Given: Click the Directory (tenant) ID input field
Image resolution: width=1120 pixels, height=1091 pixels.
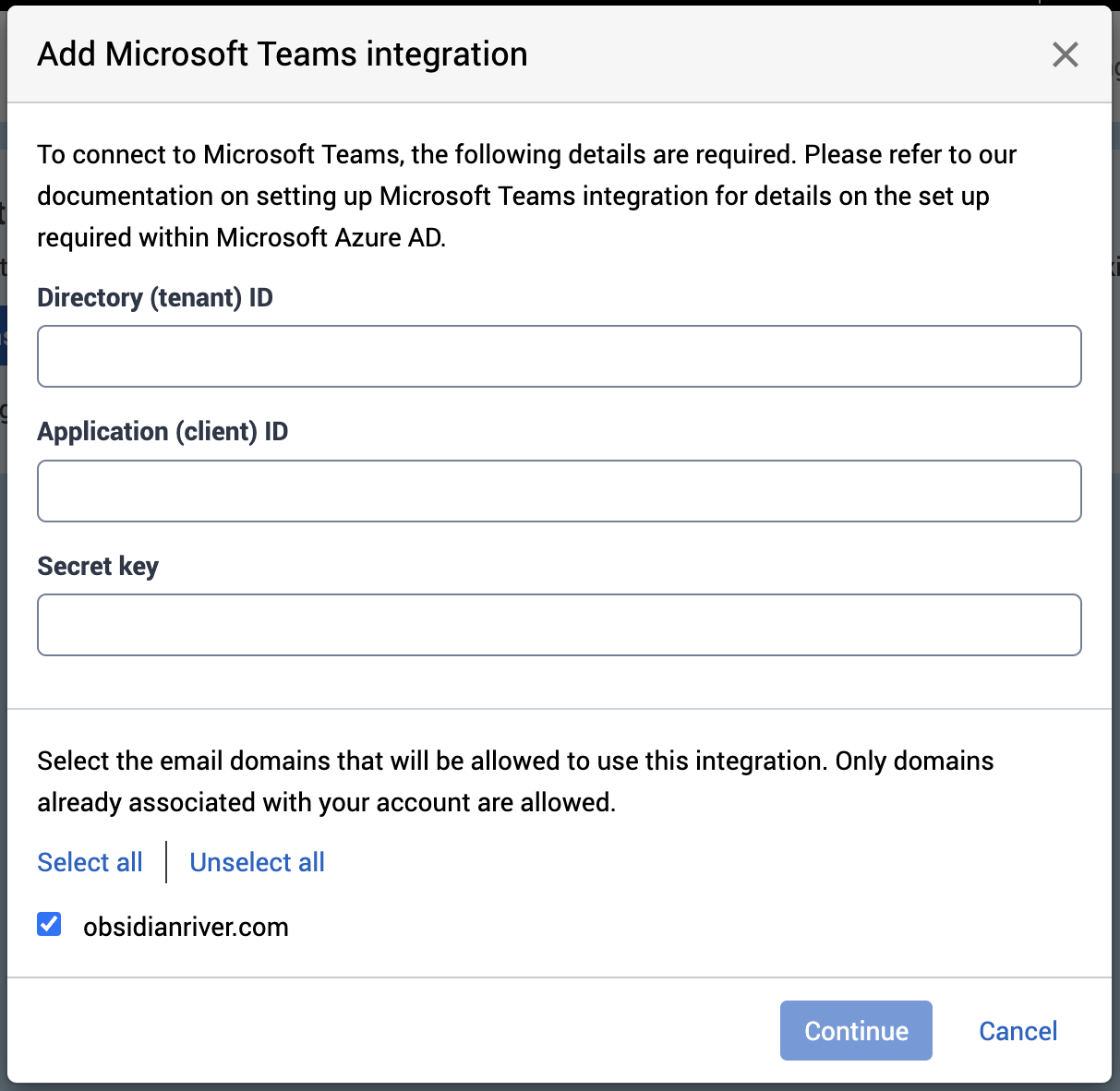Looking at the screenshot, I should [x=559, y=356].
